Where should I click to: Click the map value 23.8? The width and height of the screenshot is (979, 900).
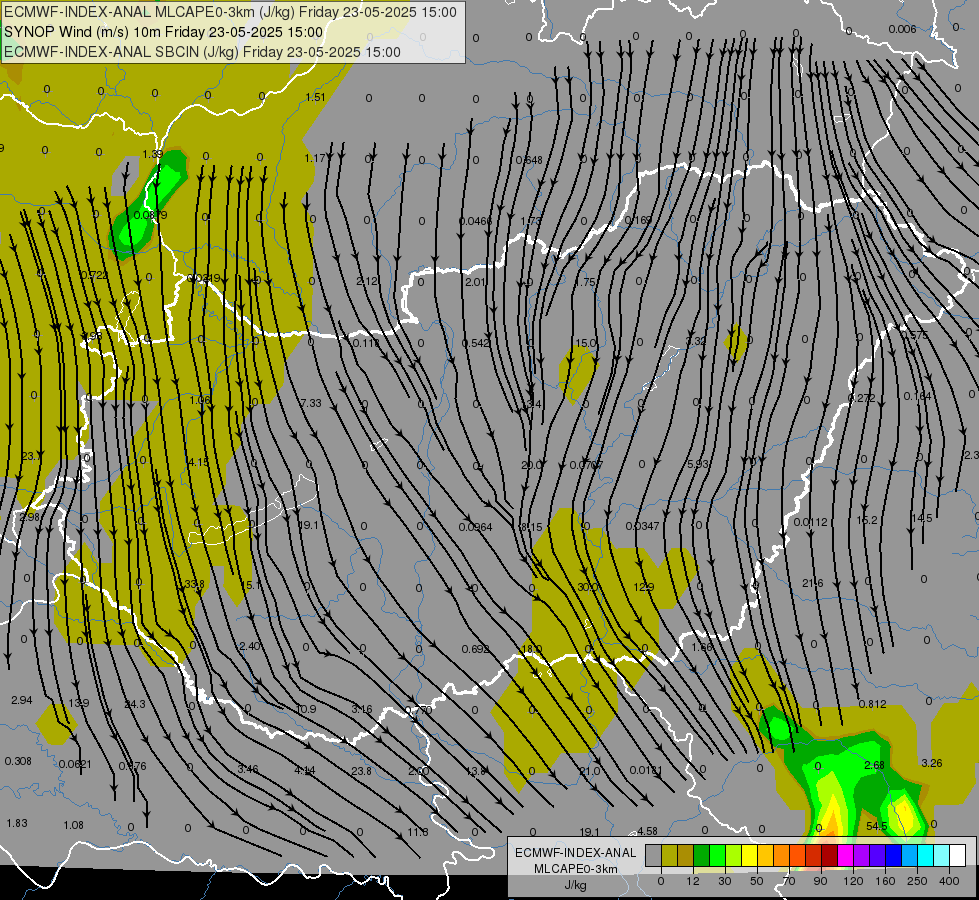coord(362,771)
